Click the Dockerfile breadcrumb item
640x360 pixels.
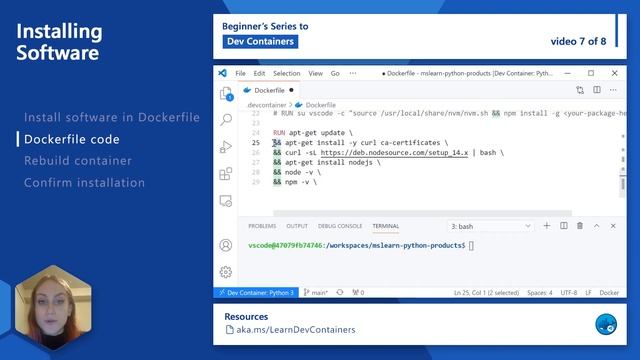tap(320, 105)
